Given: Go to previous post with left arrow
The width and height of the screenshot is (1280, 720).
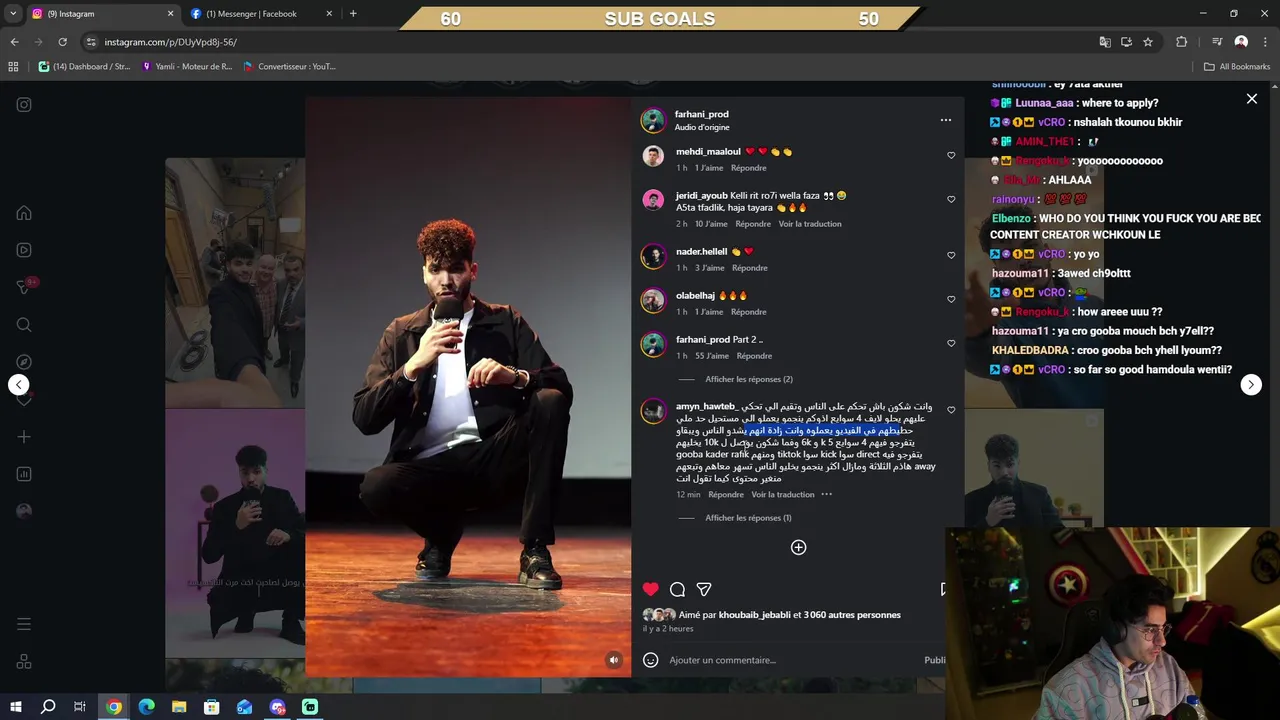Looking at the screenshot, I should pyautogui.click(x=18, y=385).
